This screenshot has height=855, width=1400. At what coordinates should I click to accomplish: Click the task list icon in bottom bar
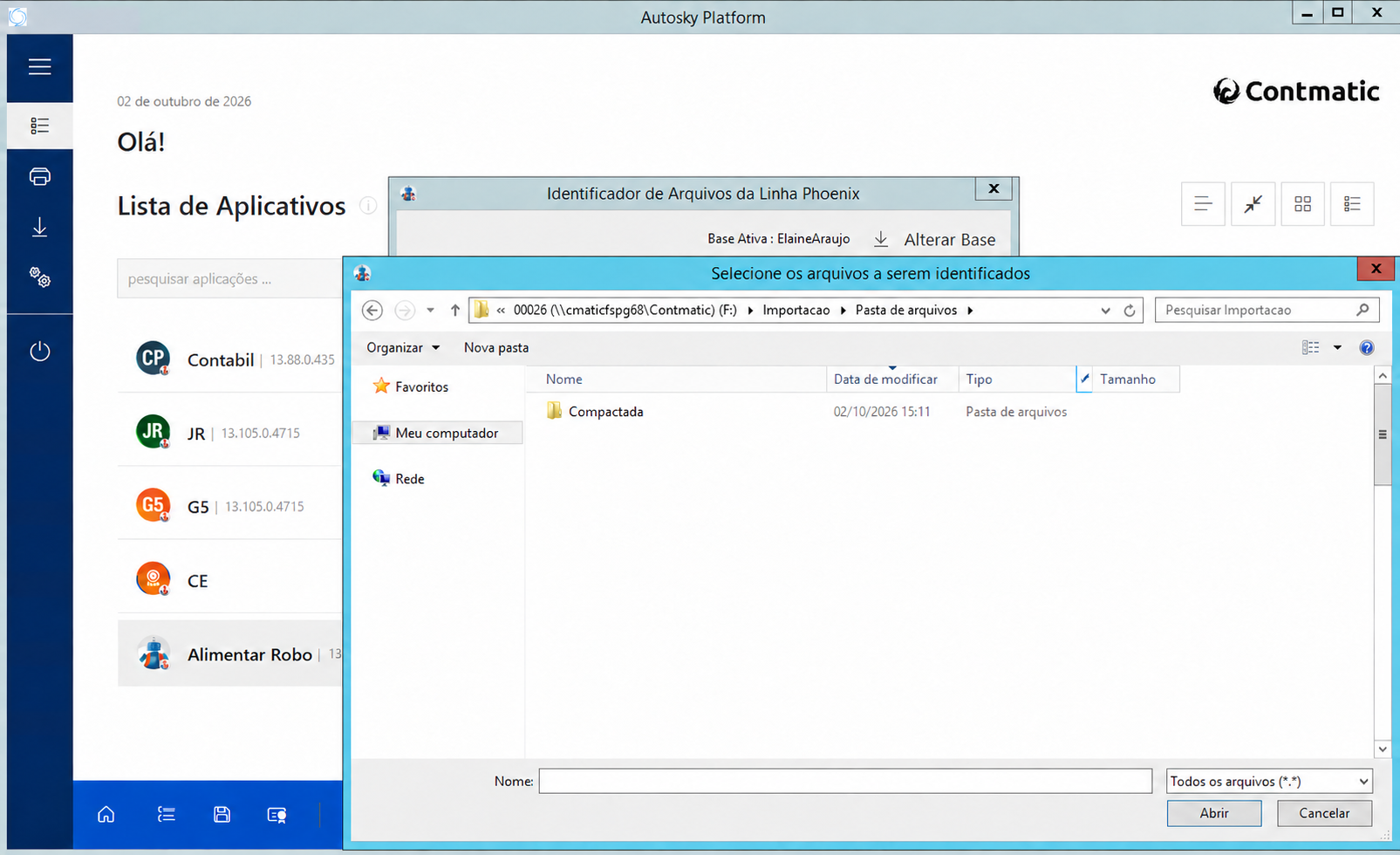coord(166,815)
